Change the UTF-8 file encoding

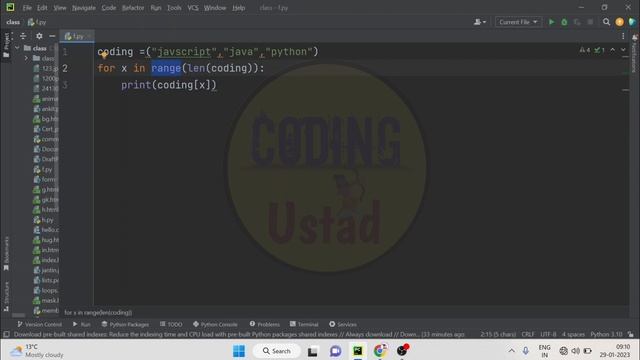coord(548,334)
